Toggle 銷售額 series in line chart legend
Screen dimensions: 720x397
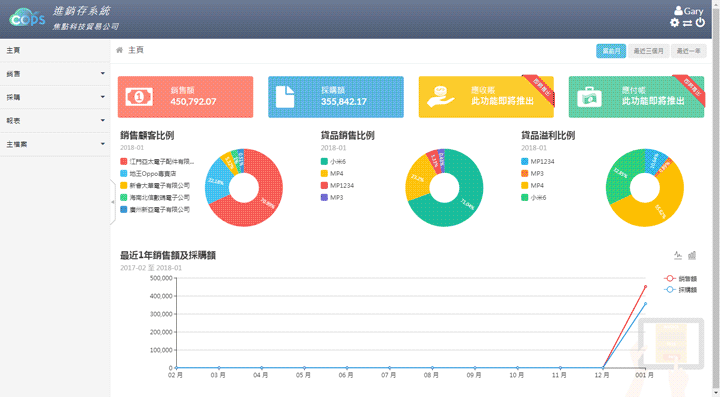point(681,279)
